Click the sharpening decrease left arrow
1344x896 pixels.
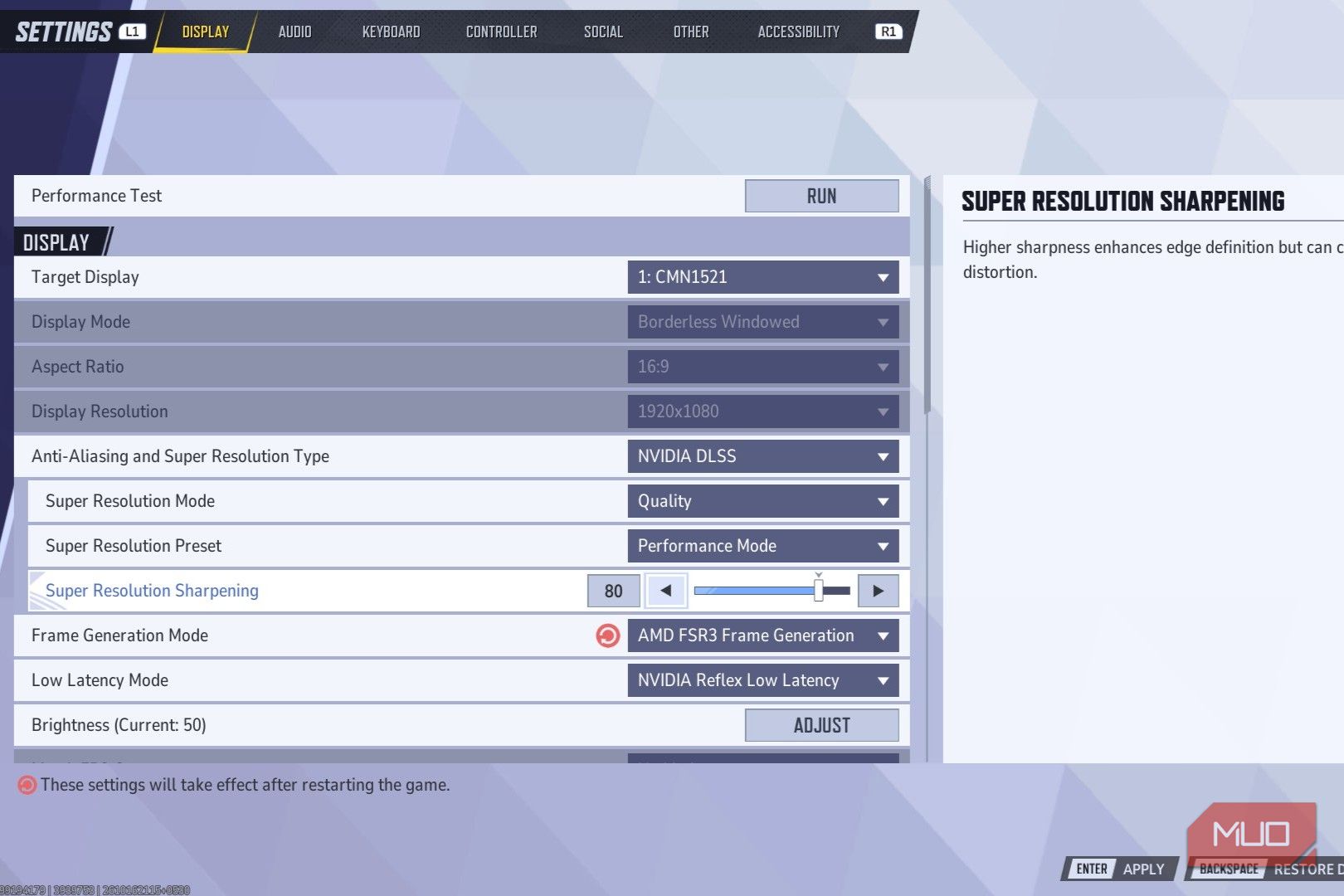pos(665,591)
